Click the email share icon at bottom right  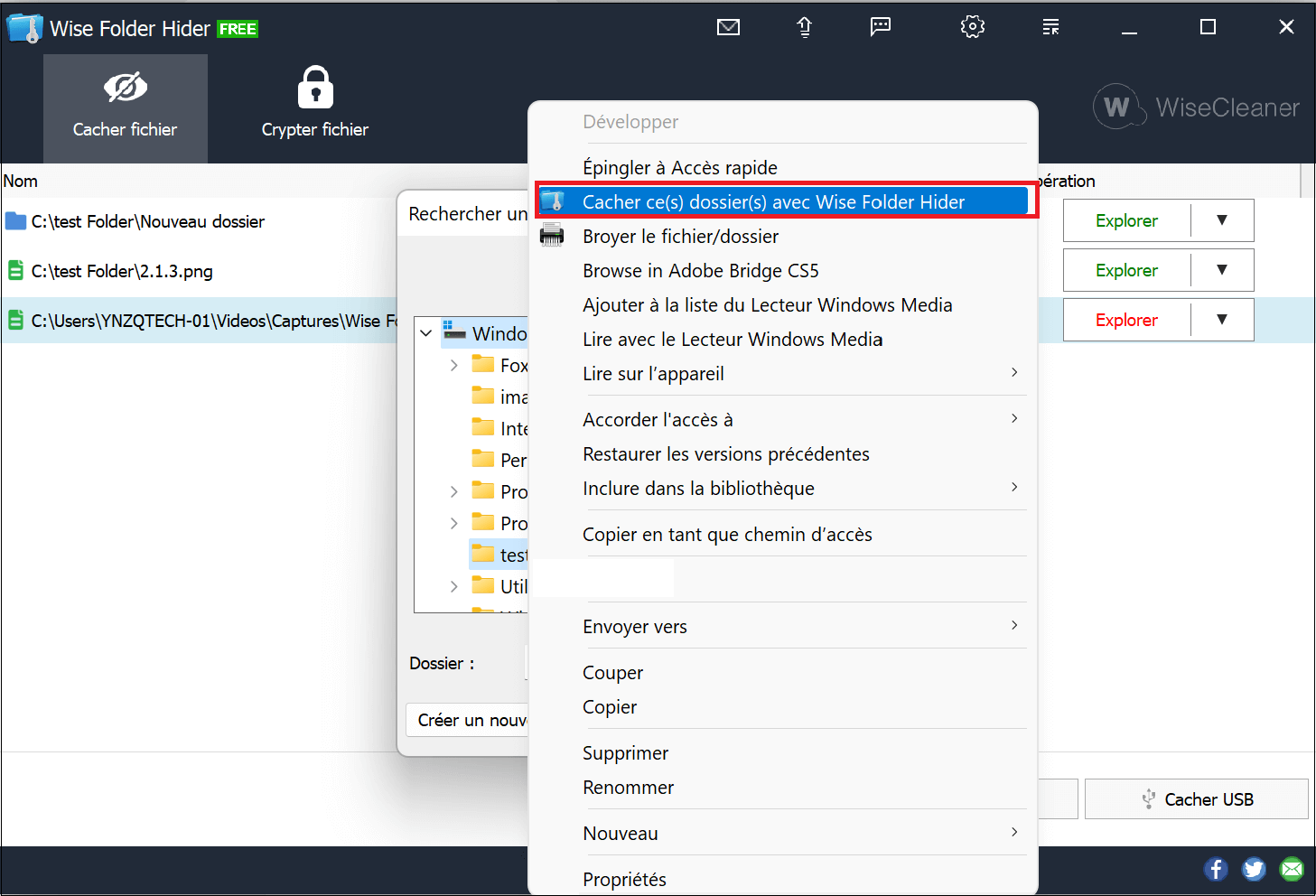point(1292,869)
